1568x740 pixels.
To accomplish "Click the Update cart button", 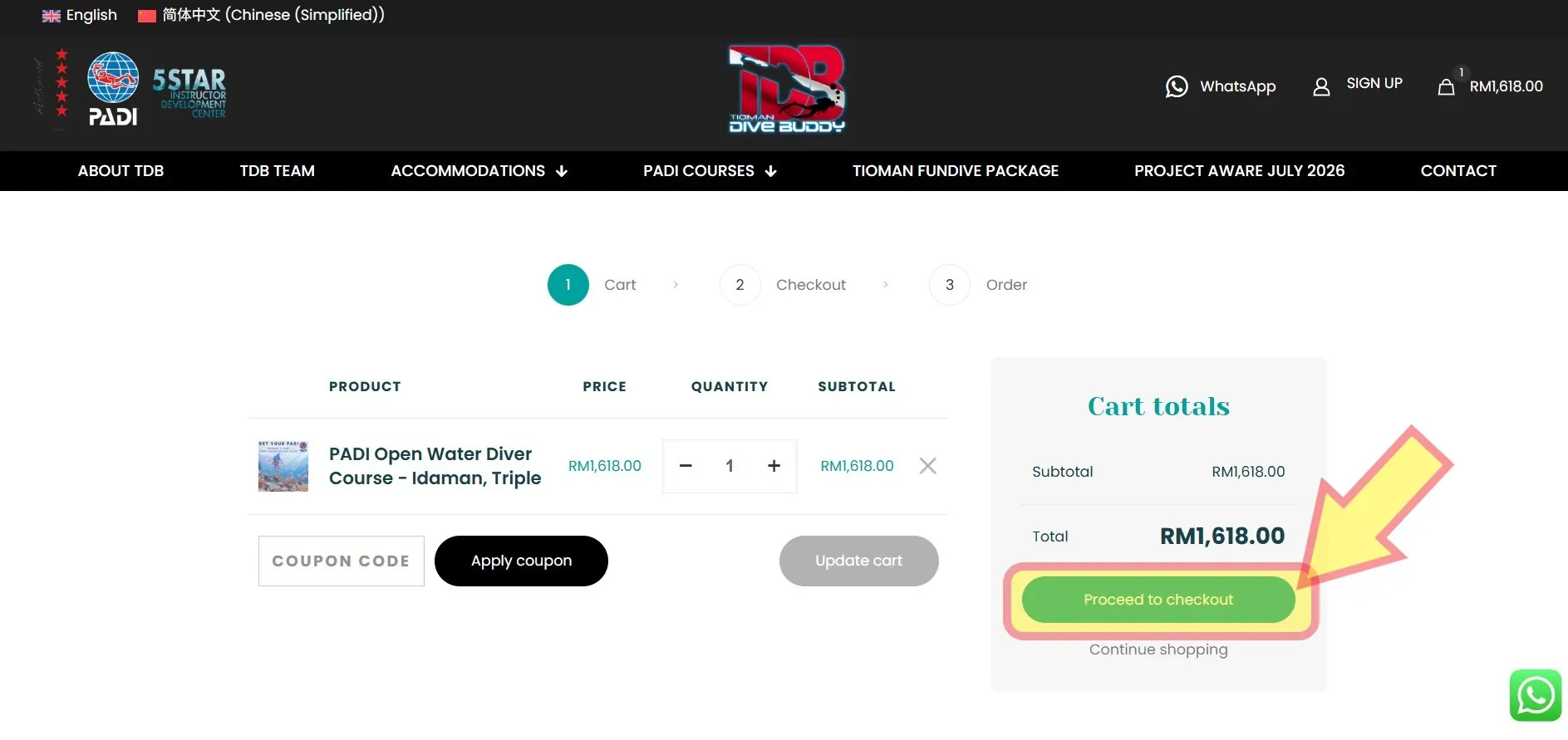I will click(858, 561).
